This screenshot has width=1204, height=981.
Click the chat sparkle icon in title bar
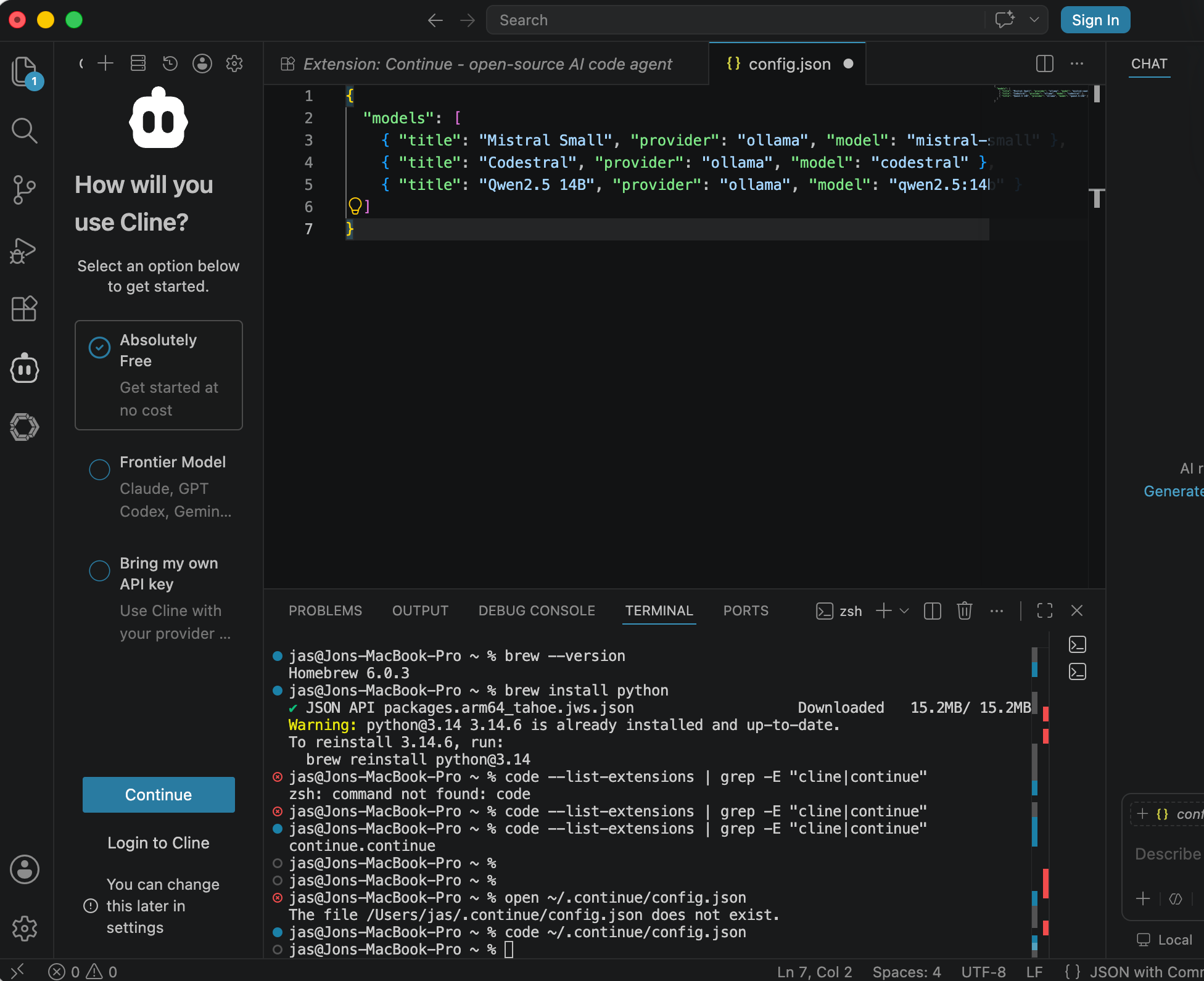(x=1005, y=20)
